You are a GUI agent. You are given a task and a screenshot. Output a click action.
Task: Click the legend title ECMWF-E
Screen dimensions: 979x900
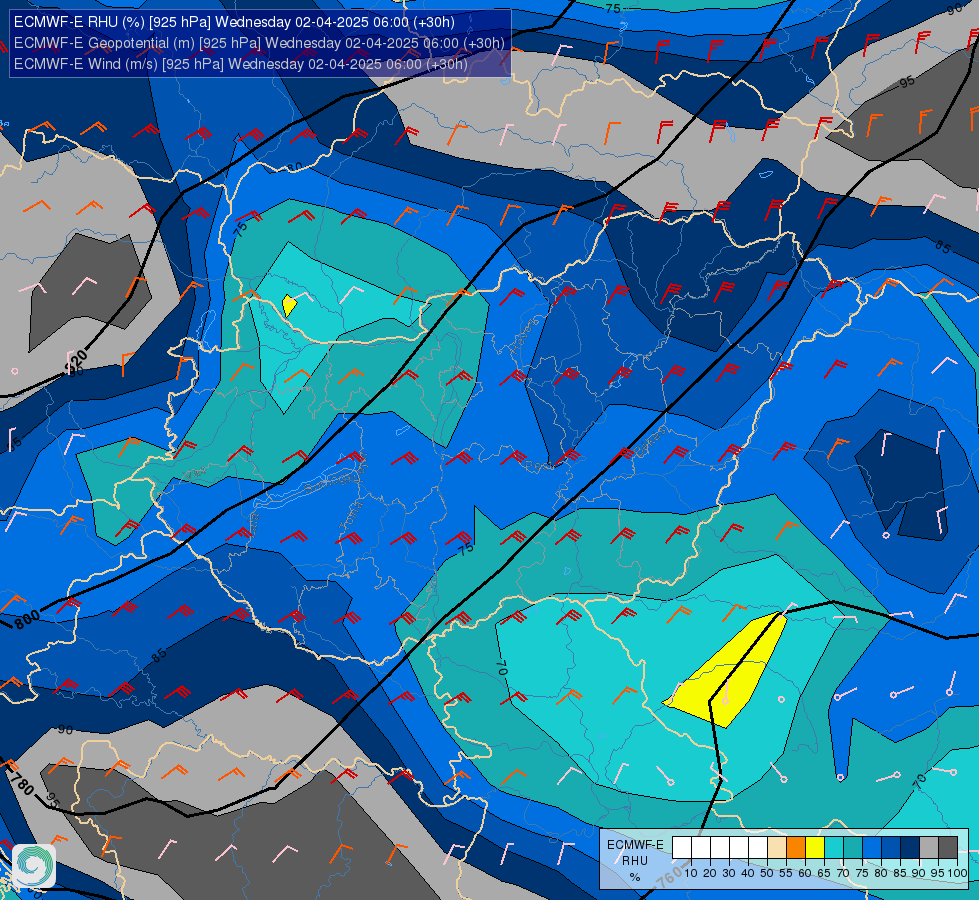click(x=635, y=845)
